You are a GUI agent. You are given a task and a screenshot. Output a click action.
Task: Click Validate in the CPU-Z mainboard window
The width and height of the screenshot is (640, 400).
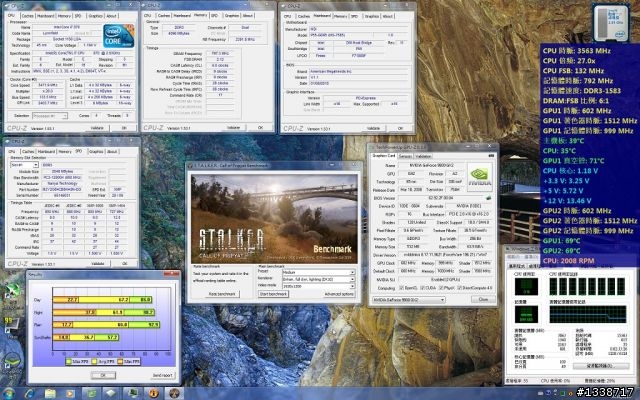[x=373, y=128]
